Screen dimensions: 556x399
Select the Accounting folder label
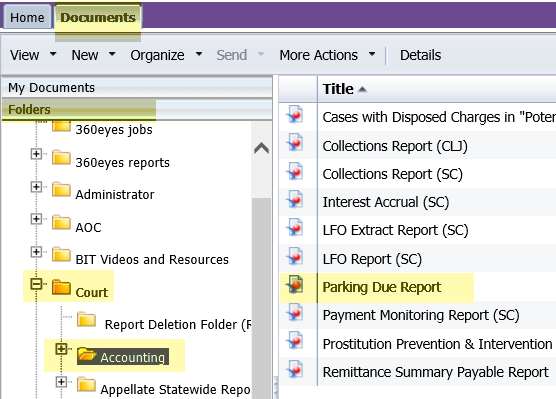(x=133, y=358)
